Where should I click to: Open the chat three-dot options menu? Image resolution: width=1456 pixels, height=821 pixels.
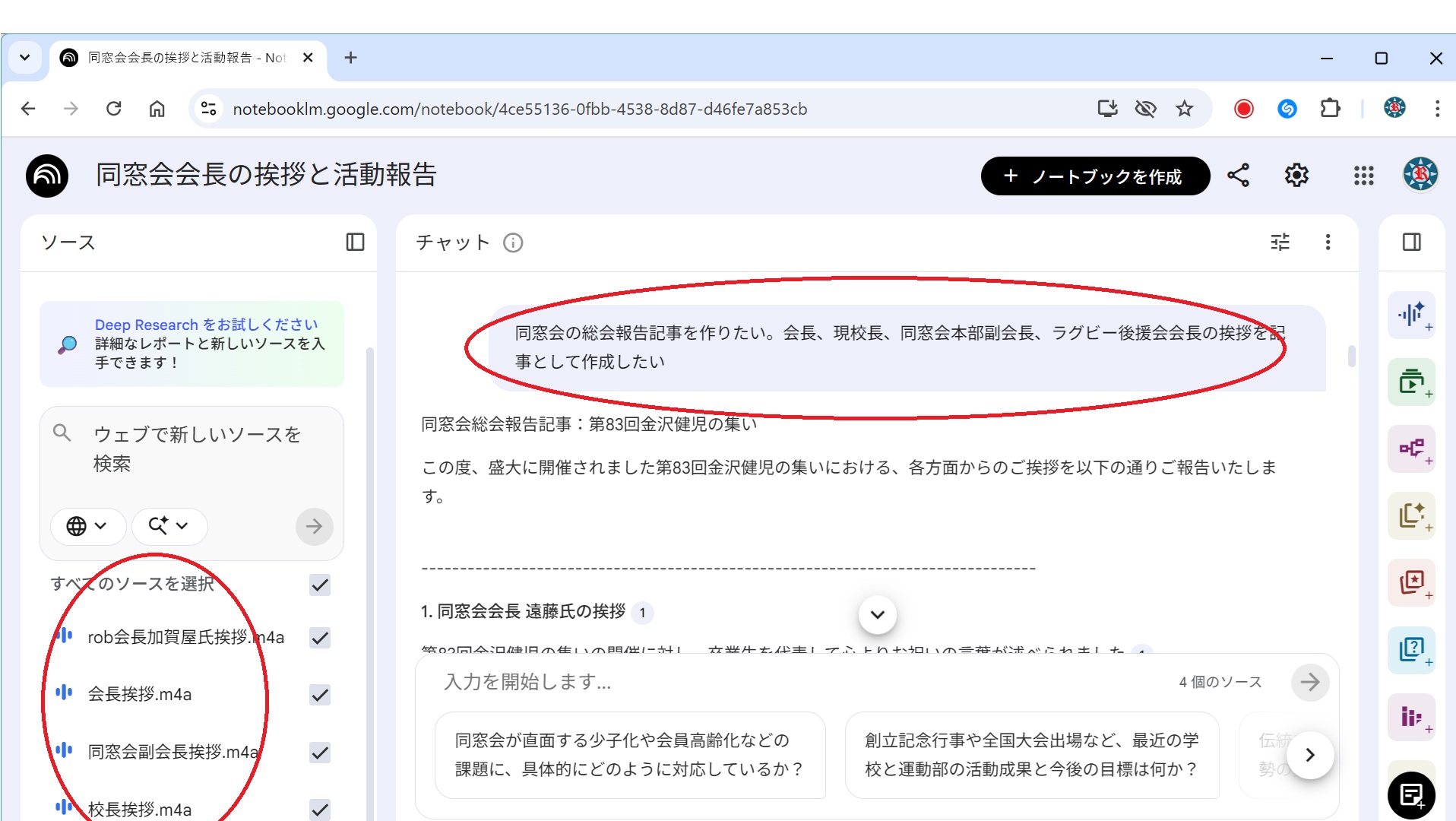(x=1328, y=242)
